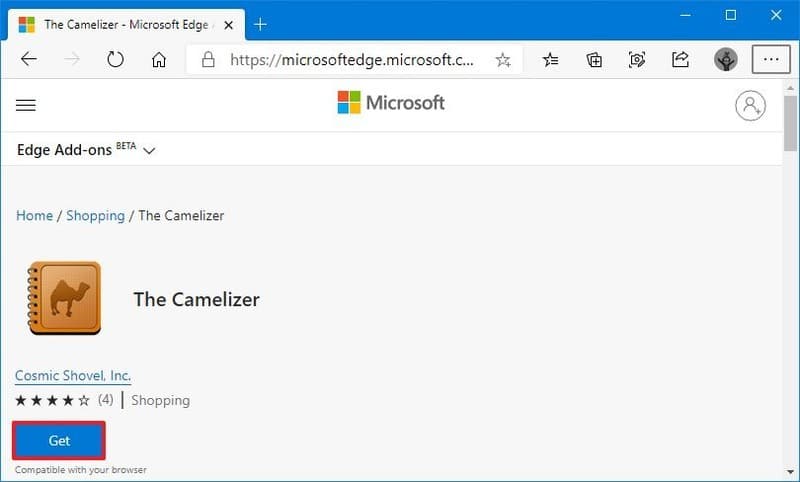Click the star rating
800x482 pixels.
[x=53, y=400]
